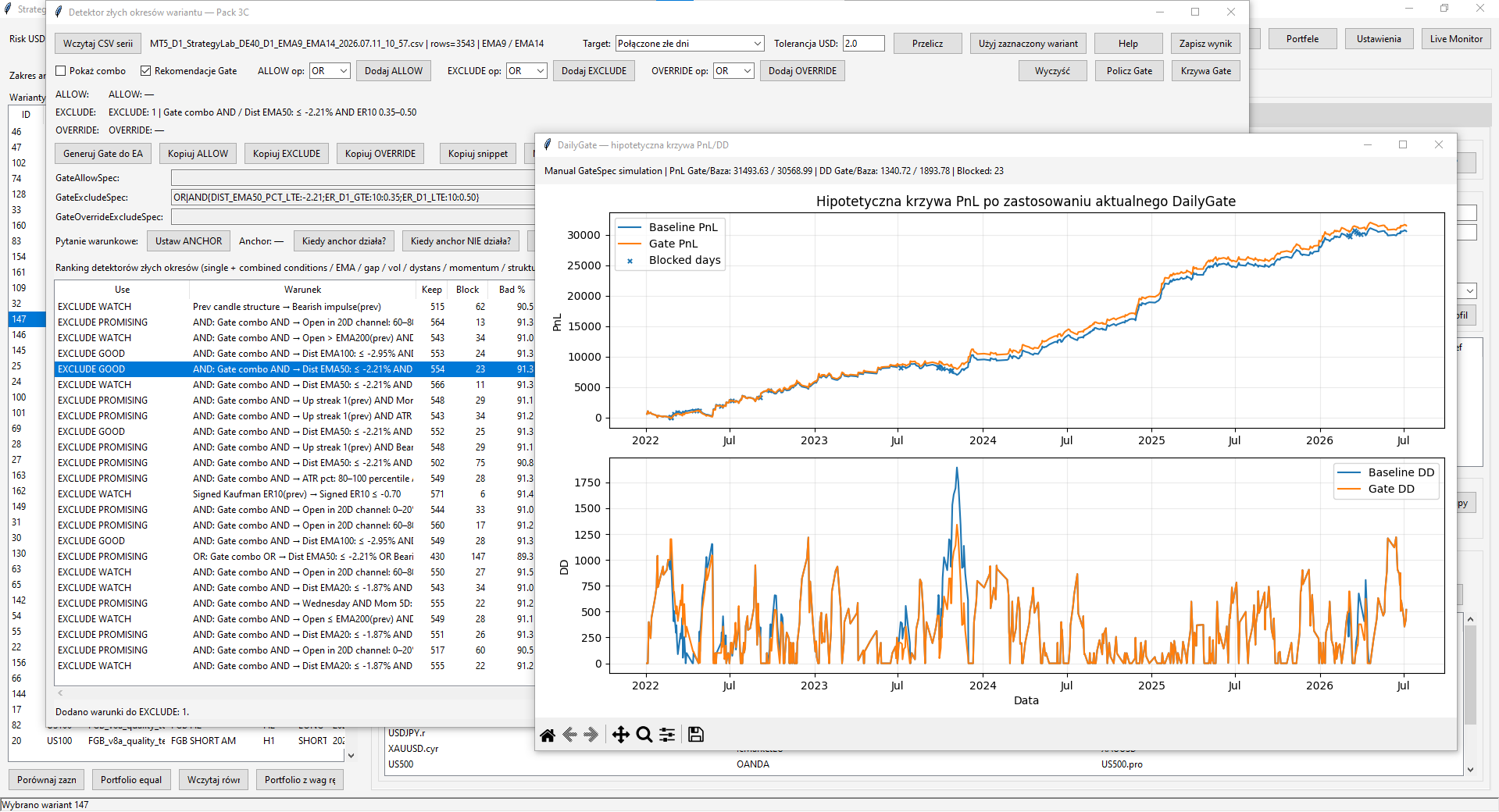The image size is (1499, 812).
Task: Click the Tolerancja USD input field
Action: (863, 44)
